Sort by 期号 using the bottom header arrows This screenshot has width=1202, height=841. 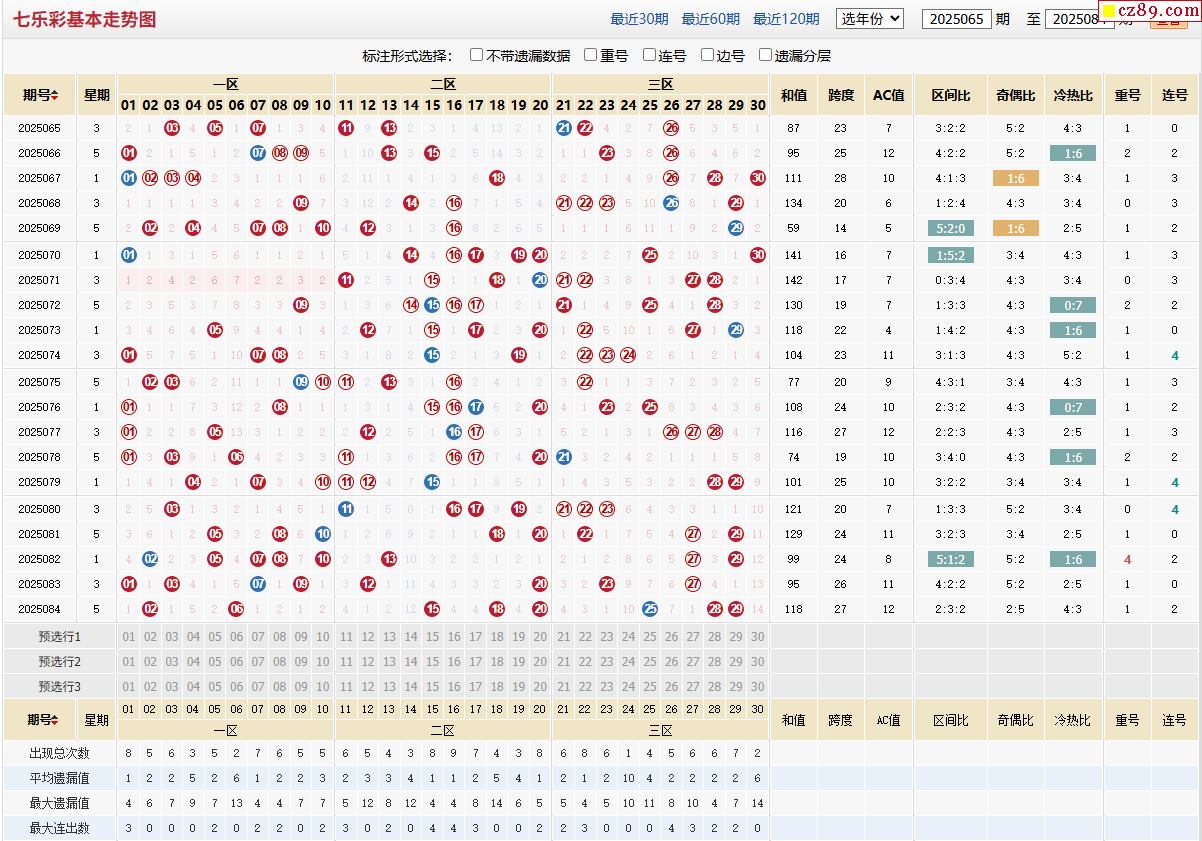tap(55, 720)
